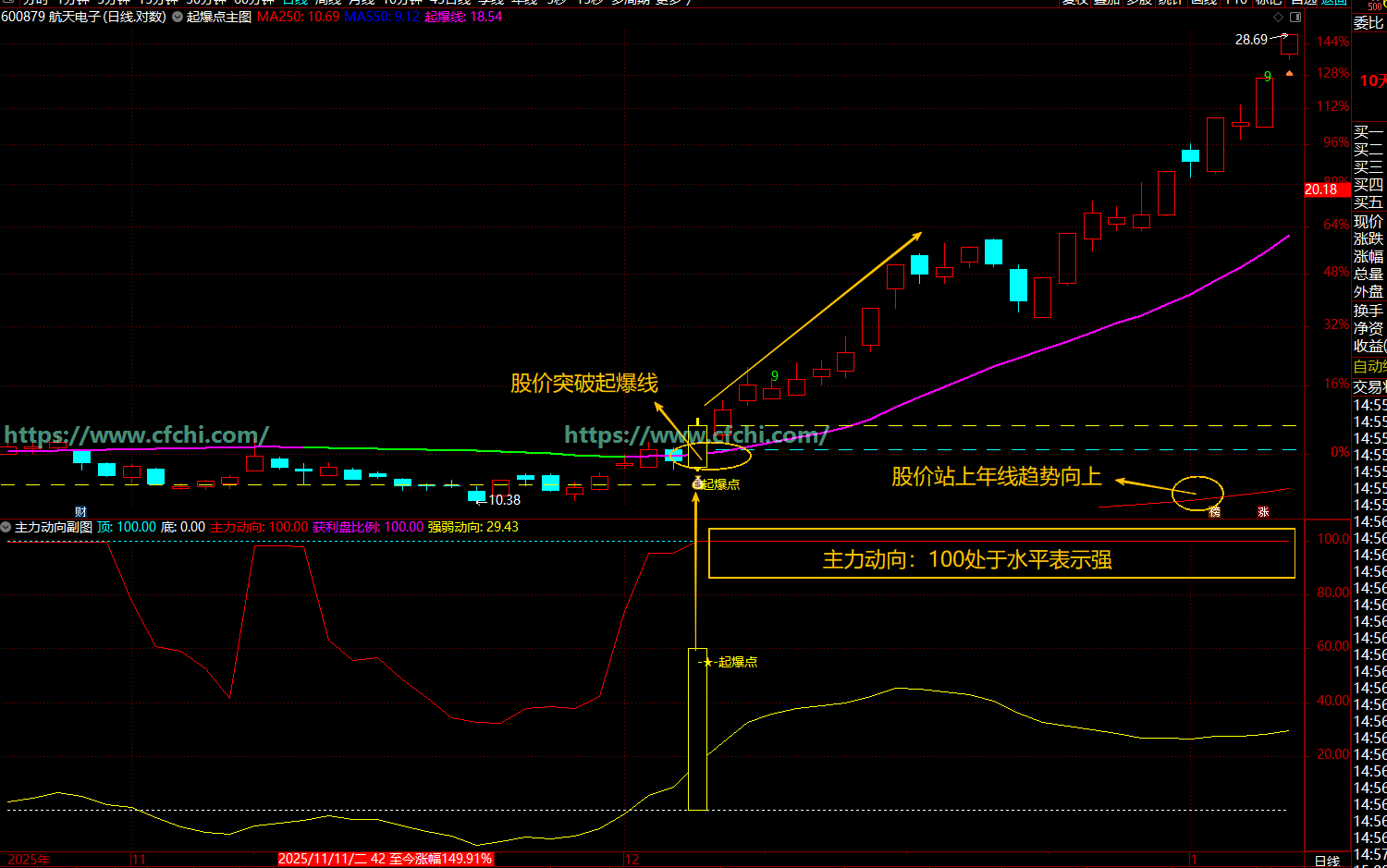This screenshot has width=1387, height=868.
Task: Click the MA250: 10.69 indicator value
Action: click(x=299, y=17)
